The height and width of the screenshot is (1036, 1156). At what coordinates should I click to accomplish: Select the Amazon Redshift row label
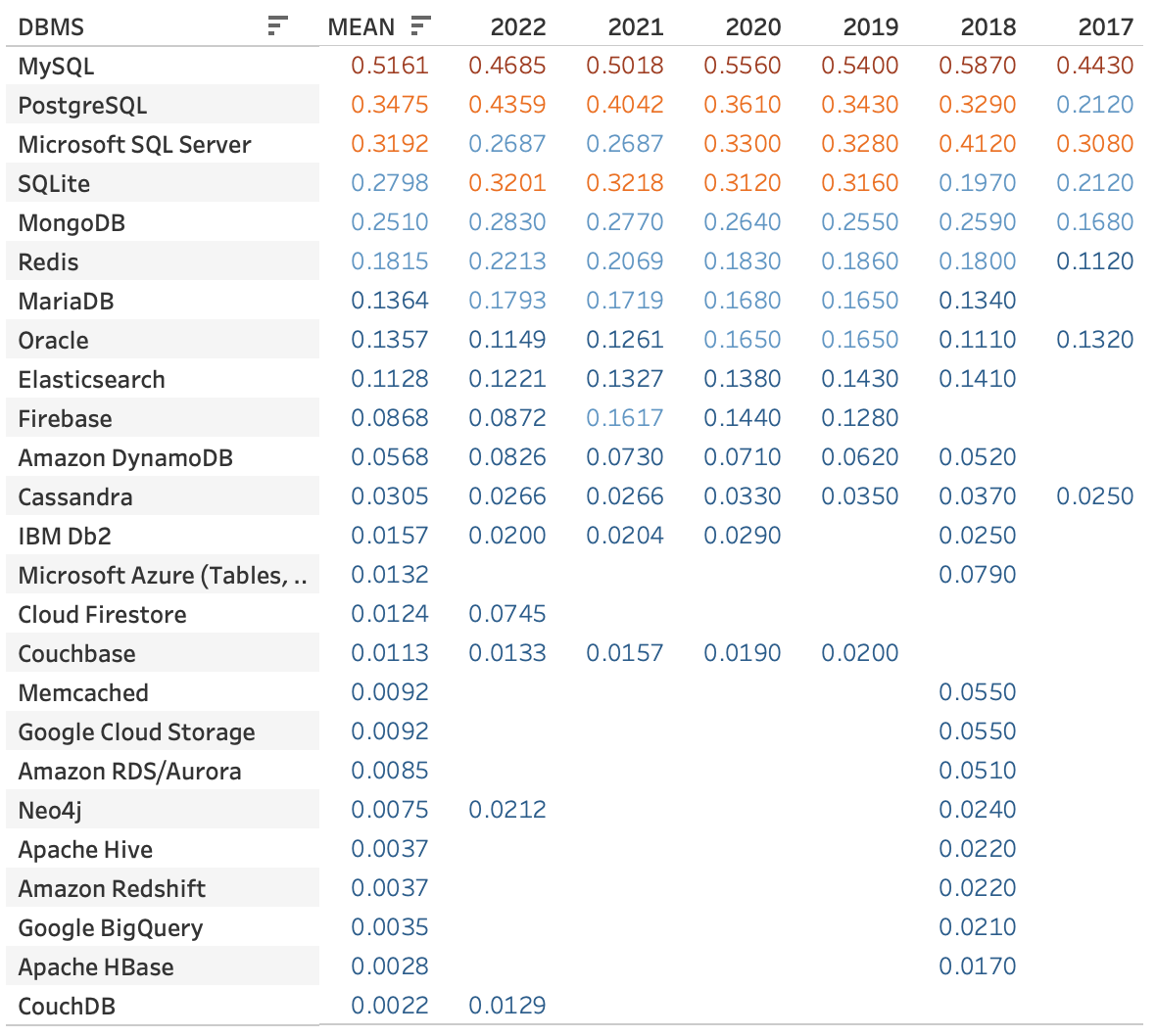click(112, 888)
